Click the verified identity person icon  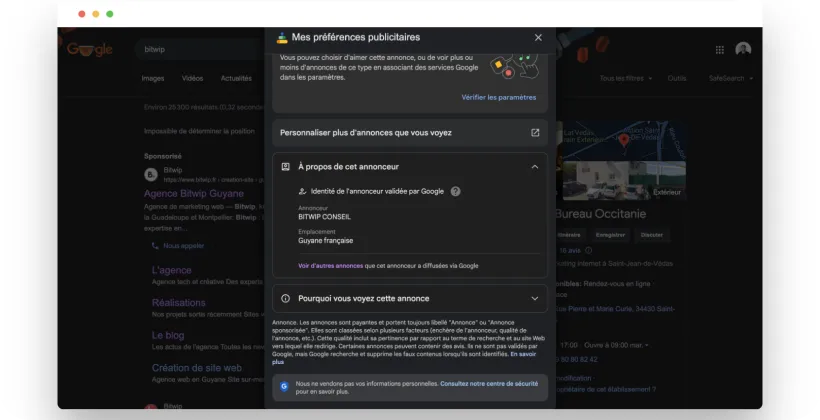(302, 191)
